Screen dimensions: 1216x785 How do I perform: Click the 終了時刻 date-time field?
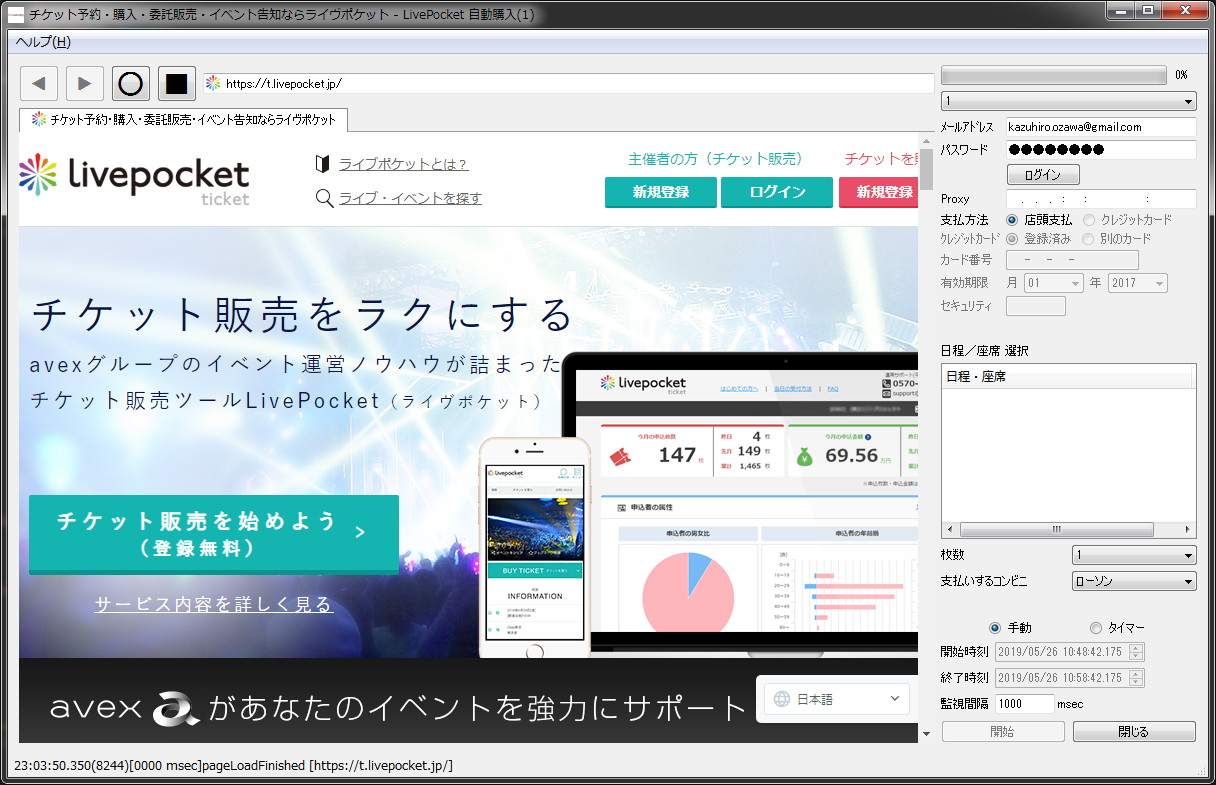[1070, 678]
